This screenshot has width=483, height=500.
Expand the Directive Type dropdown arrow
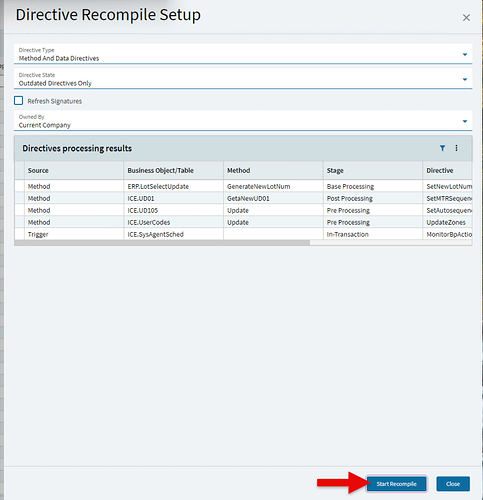(x=465, y=54)
